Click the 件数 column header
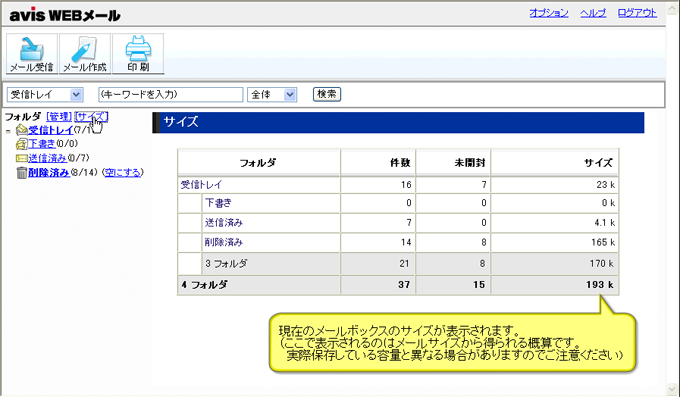 (378, 163)
